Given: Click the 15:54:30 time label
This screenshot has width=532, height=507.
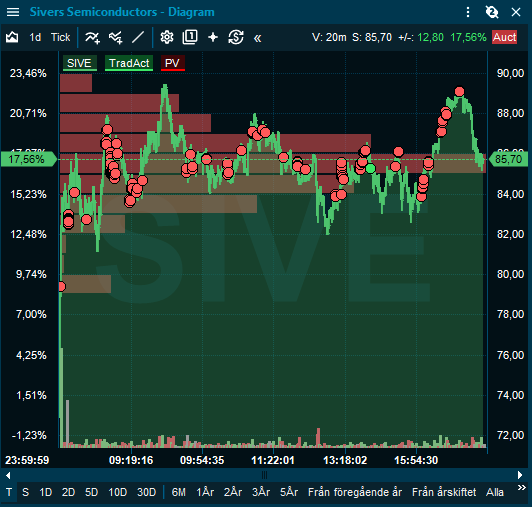Looking at the screenshot, I should 416,460.
